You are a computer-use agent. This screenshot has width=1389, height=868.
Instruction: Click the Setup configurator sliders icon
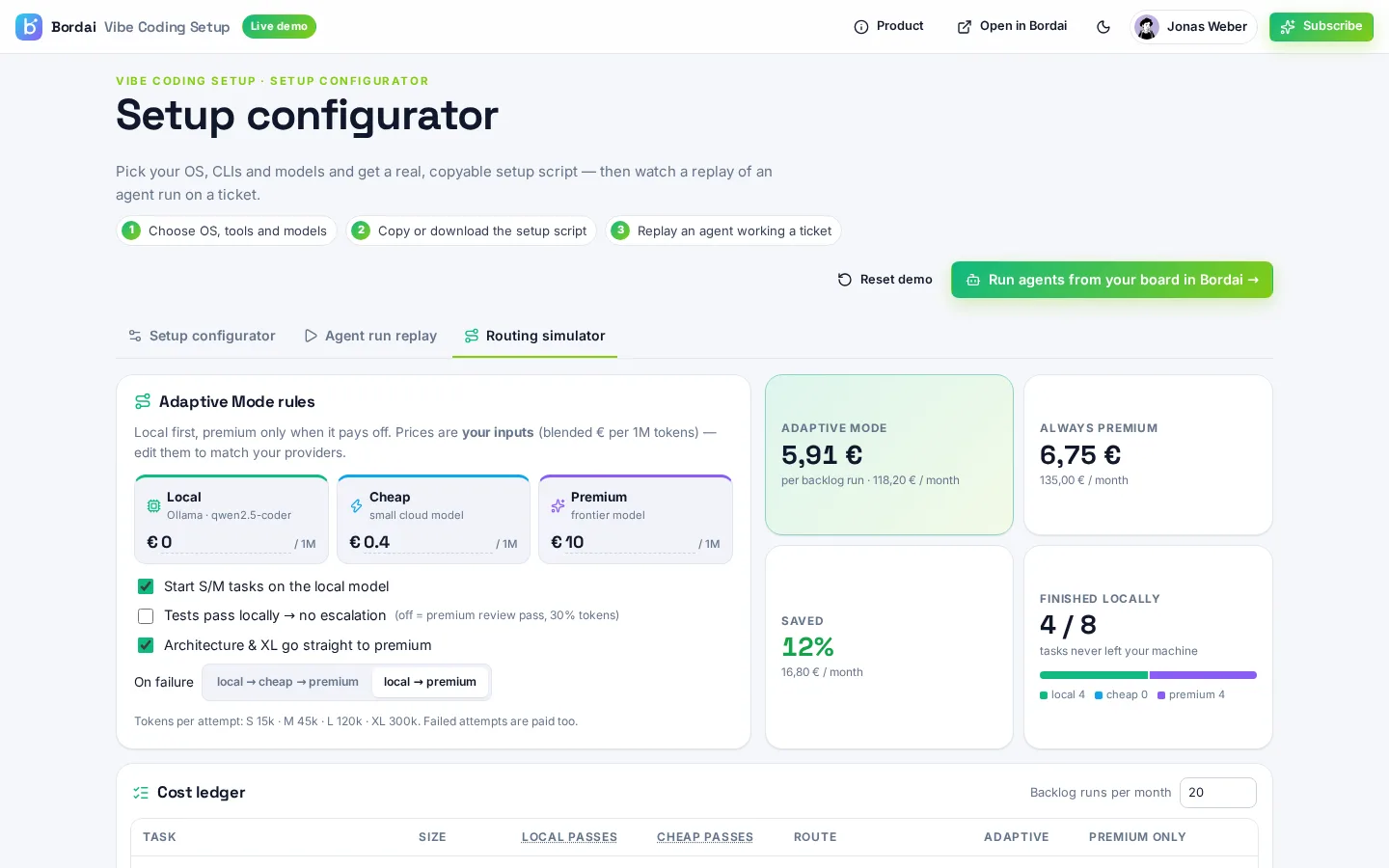tap(135, 336)
